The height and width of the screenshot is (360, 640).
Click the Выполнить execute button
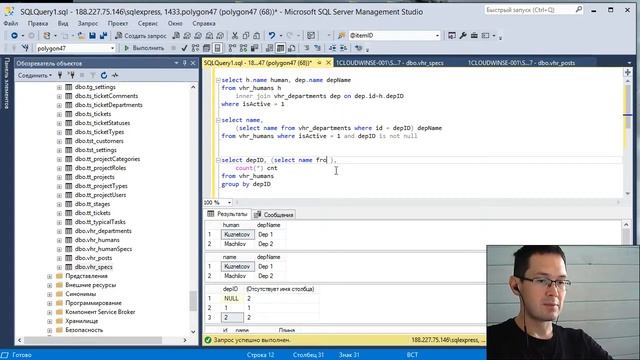[144, 48]
